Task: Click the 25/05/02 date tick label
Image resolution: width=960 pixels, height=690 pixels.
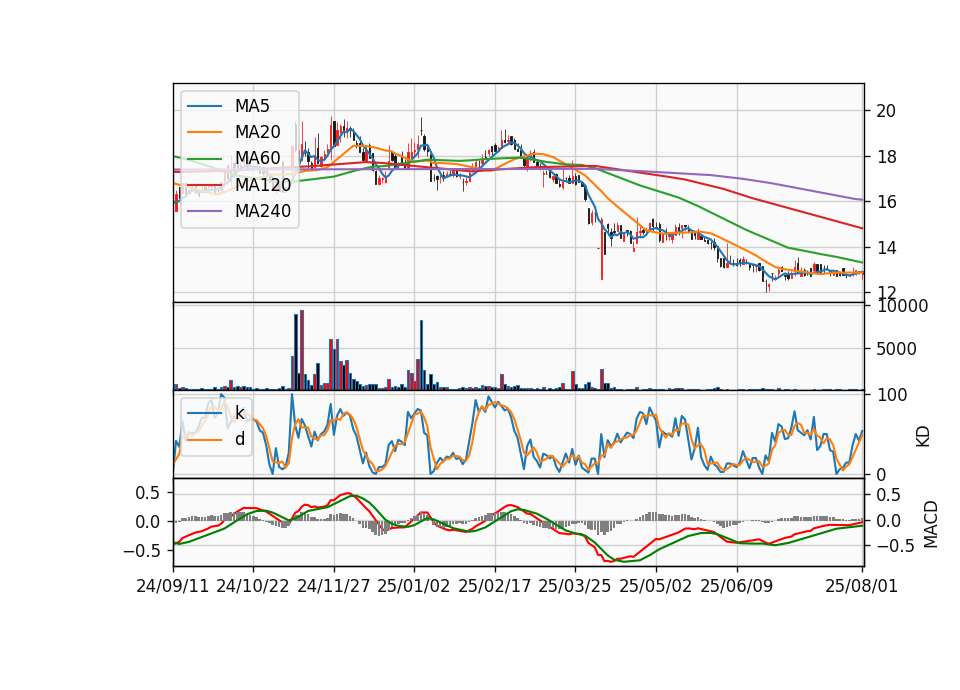Action: [x=656, y=586]
